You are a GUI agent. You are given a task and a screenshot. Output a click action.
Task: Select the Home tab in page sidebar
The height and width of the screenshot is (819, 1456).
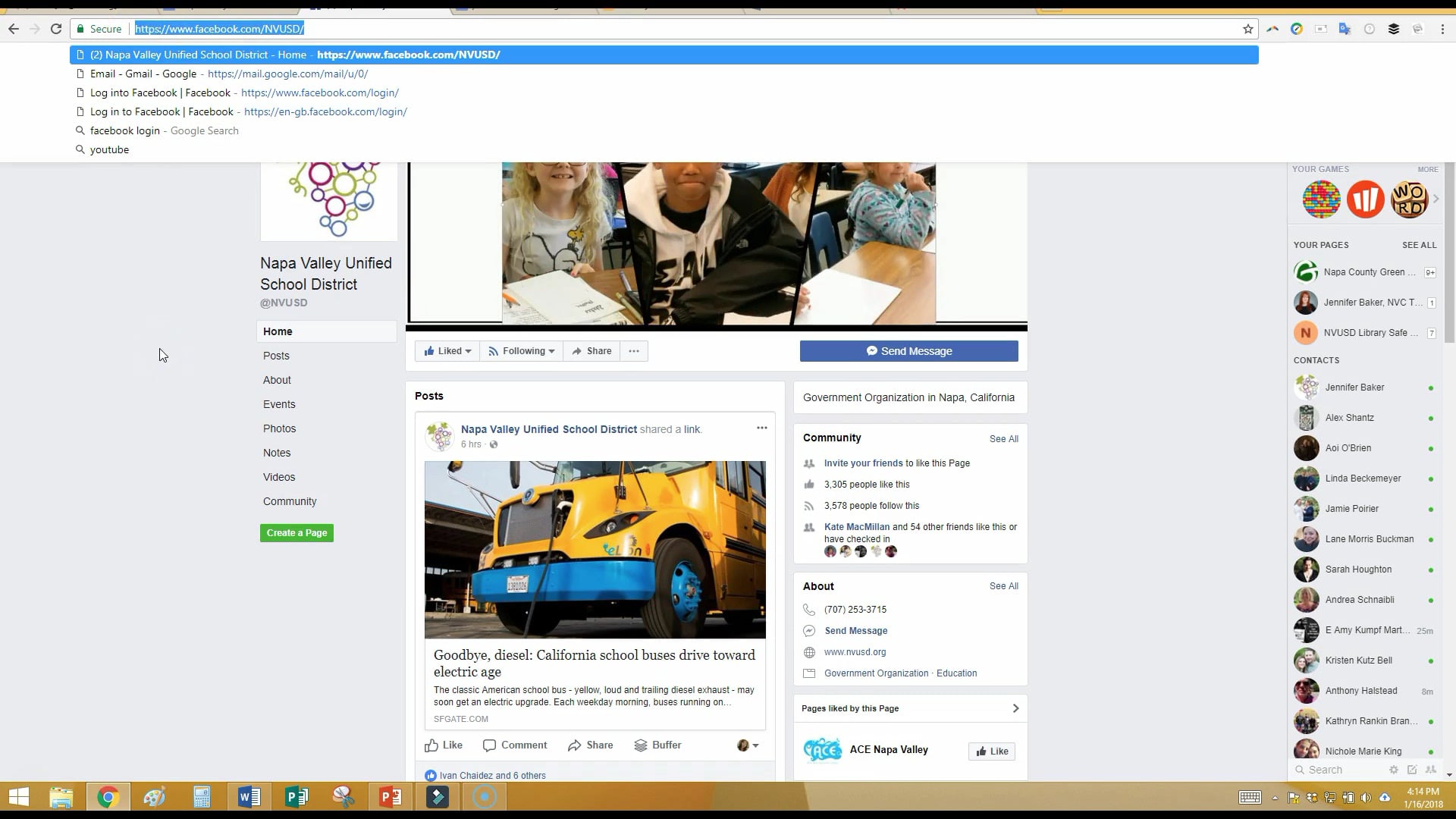click(x=327, y=331)
